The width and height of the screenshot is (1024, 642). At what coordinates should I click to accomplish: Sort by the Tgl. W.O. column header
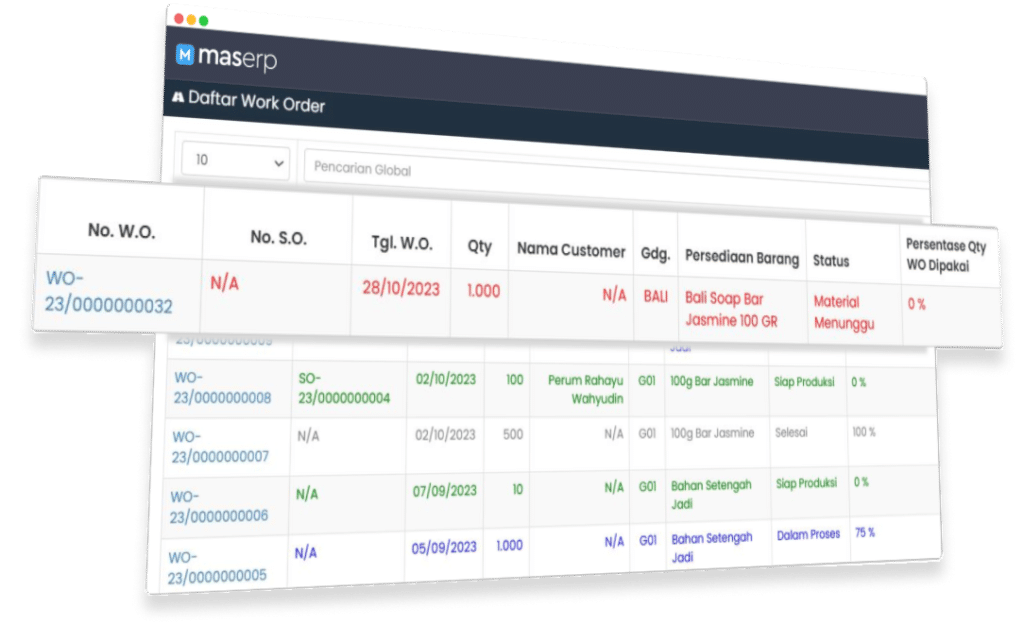399,241
